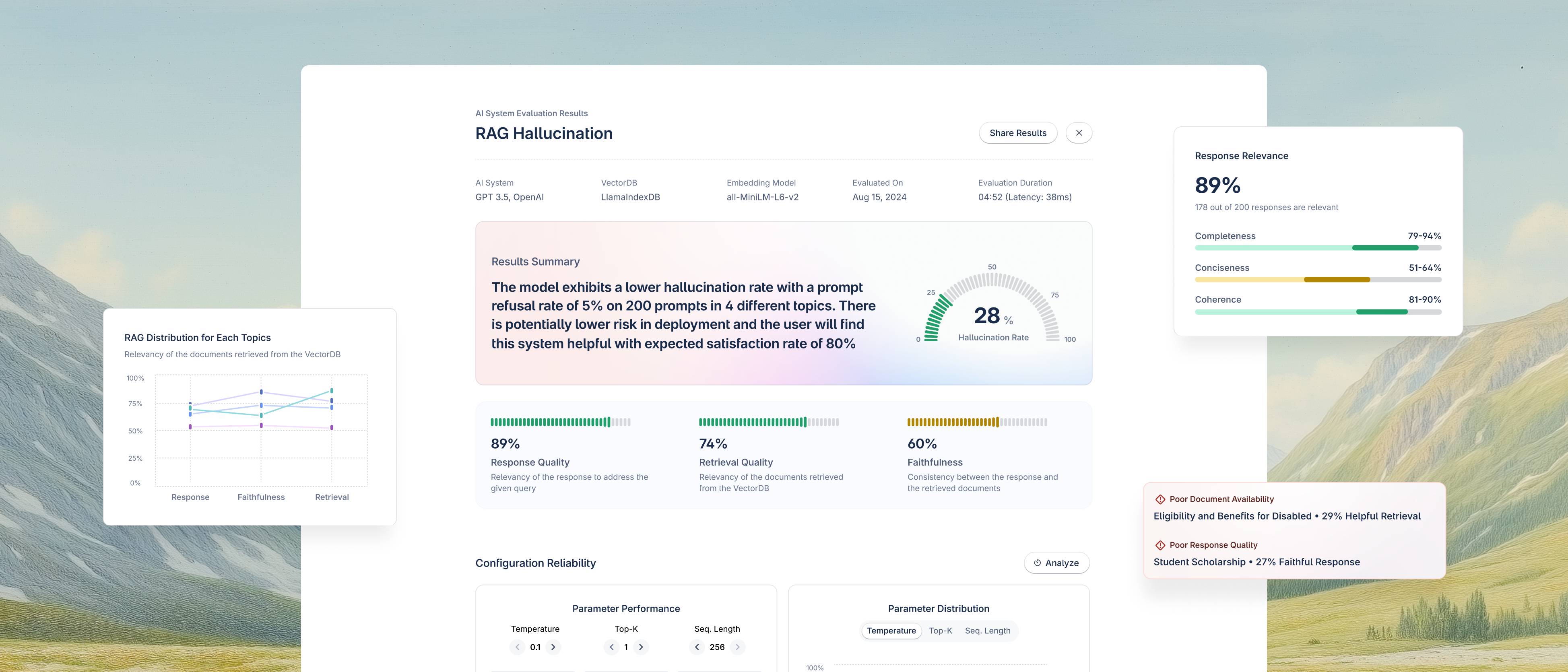
Task: Select Temperature in Parameter Distribution toggle
Action: pos(891,631)
